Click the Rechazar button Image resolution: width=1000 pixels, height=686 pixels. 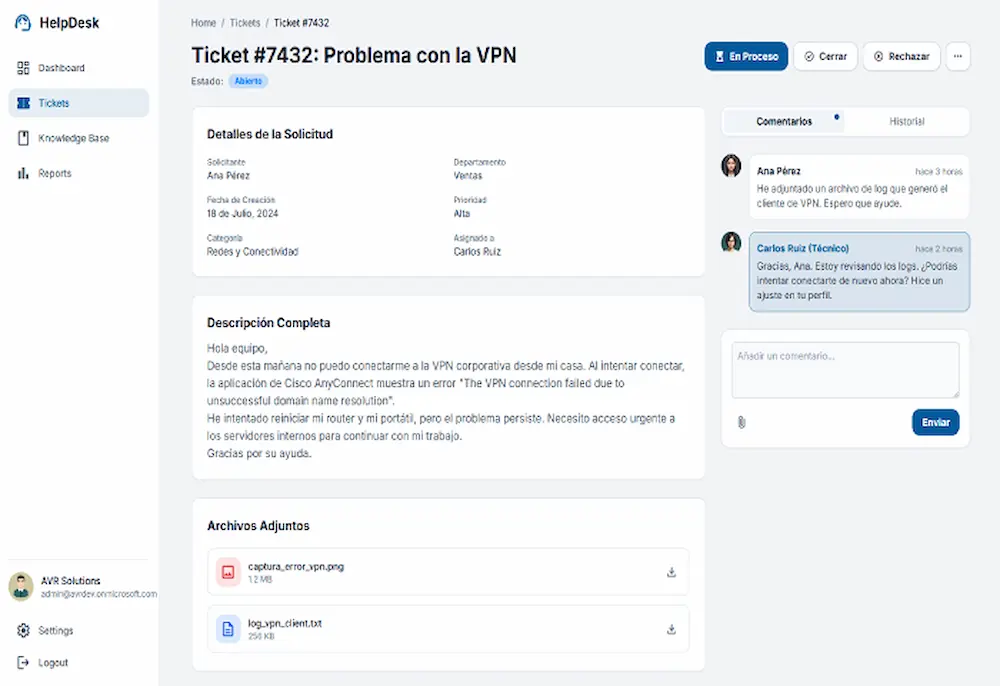(x=900, y=57)
